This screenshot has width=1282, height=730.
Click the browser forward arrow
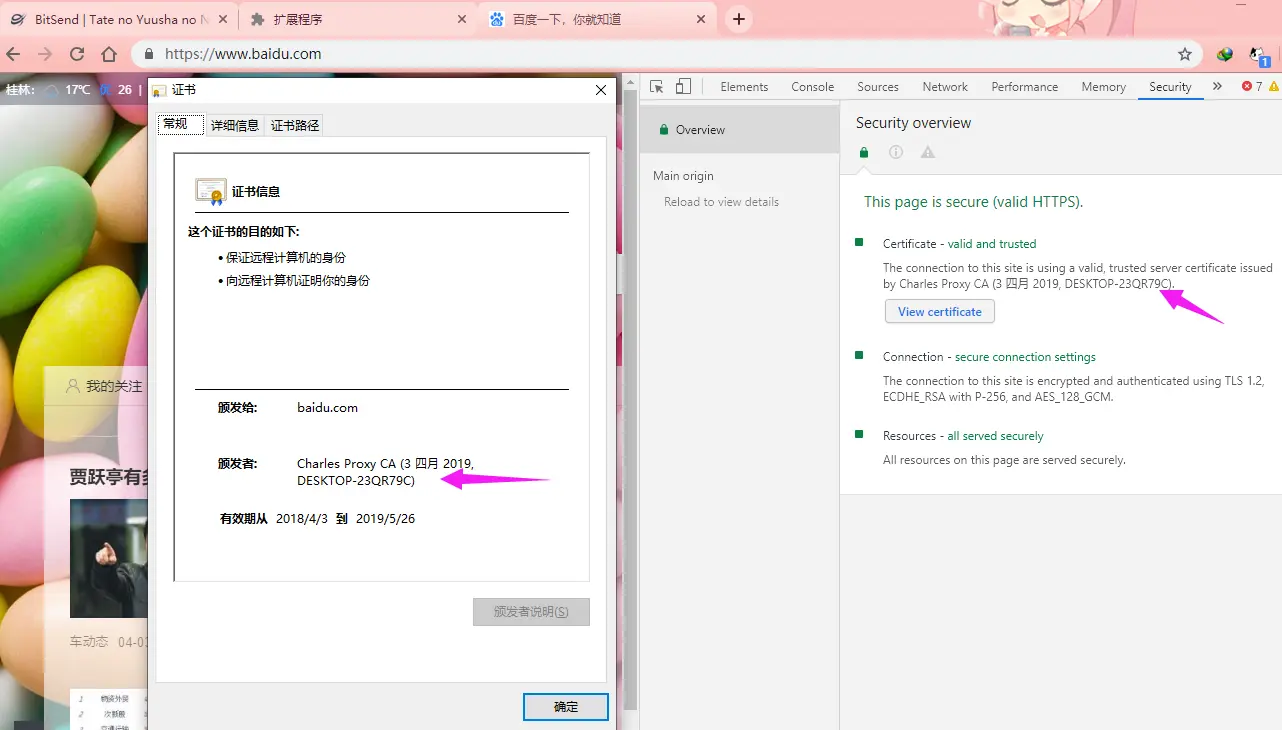45,54
